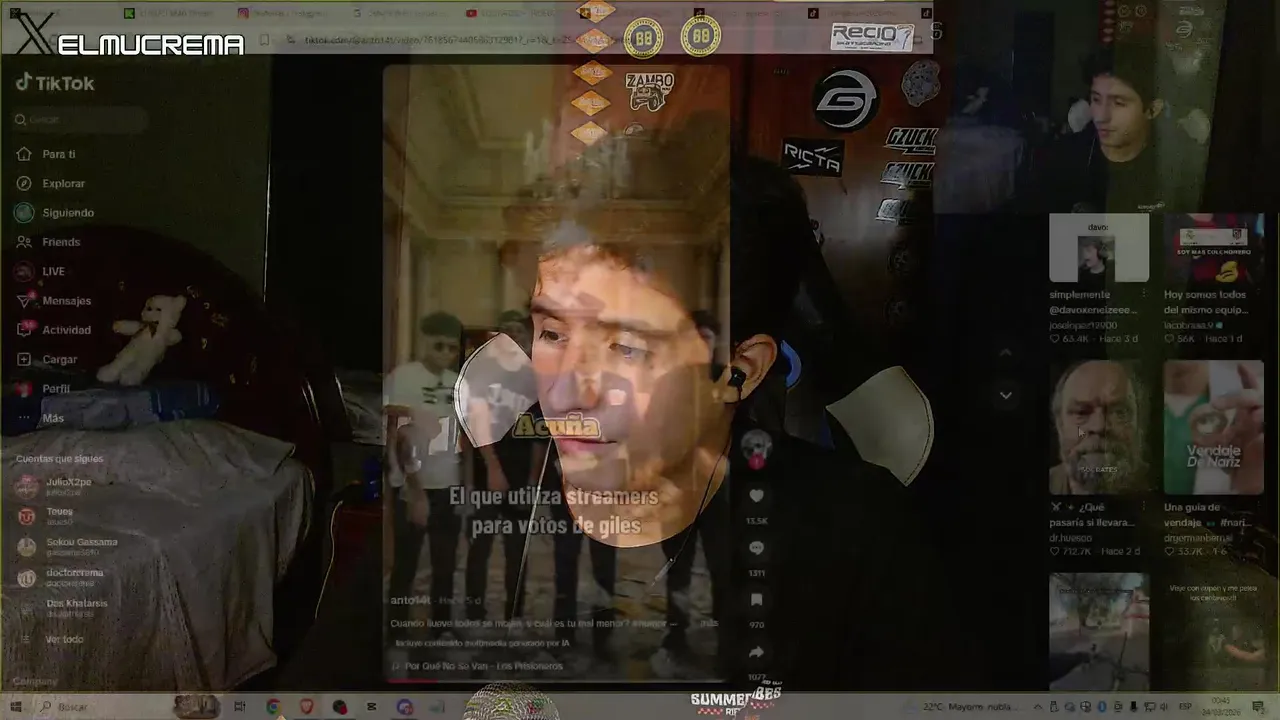Open Cargar to upload a video
Image resolution: width=1280 pixels, height=720 pixels.
click(59, 359)
